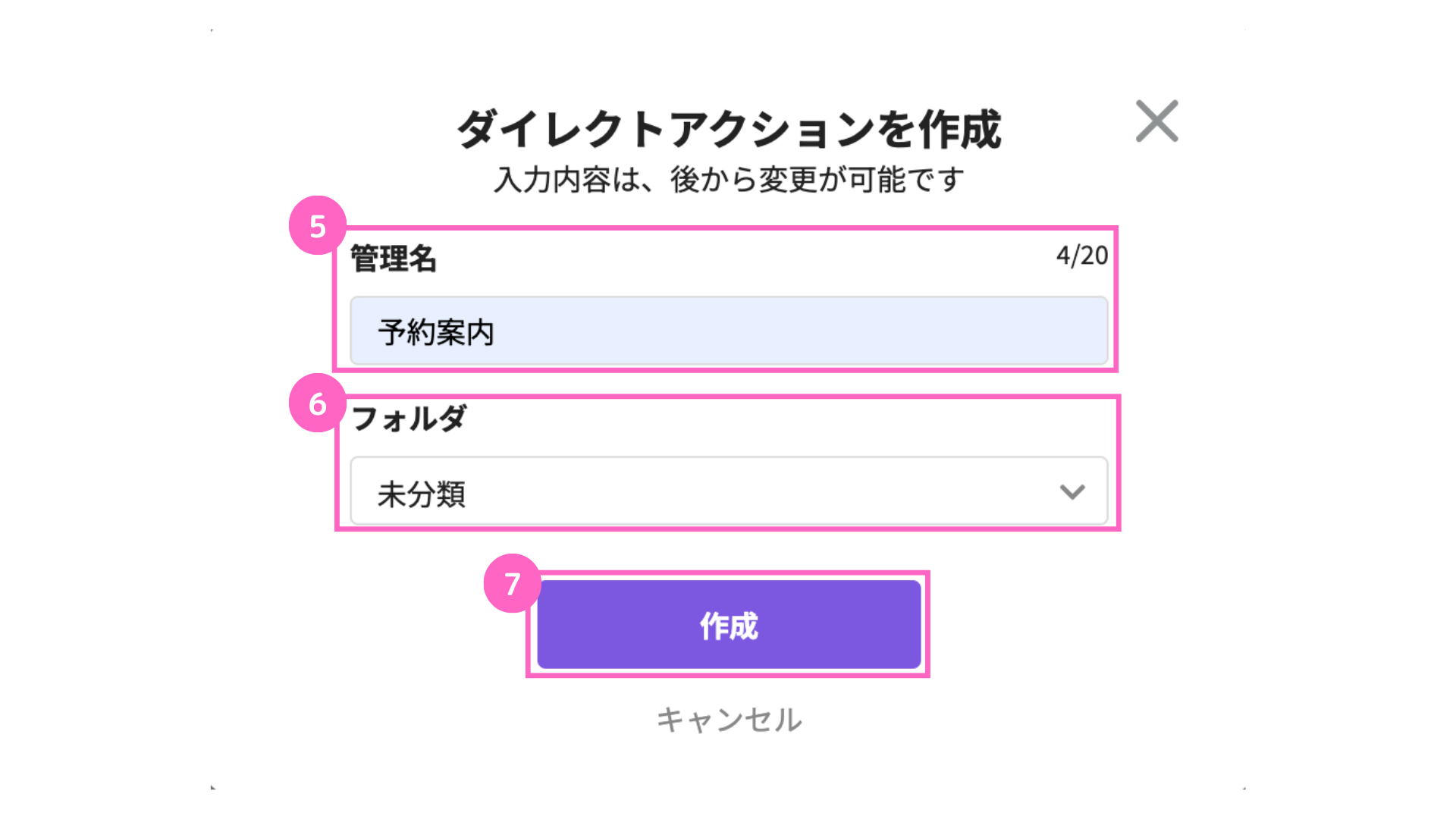This screenshot has height=819, width=1456.
Task: Click the 作成 label text on button
Action: click(x=729, y=626)
